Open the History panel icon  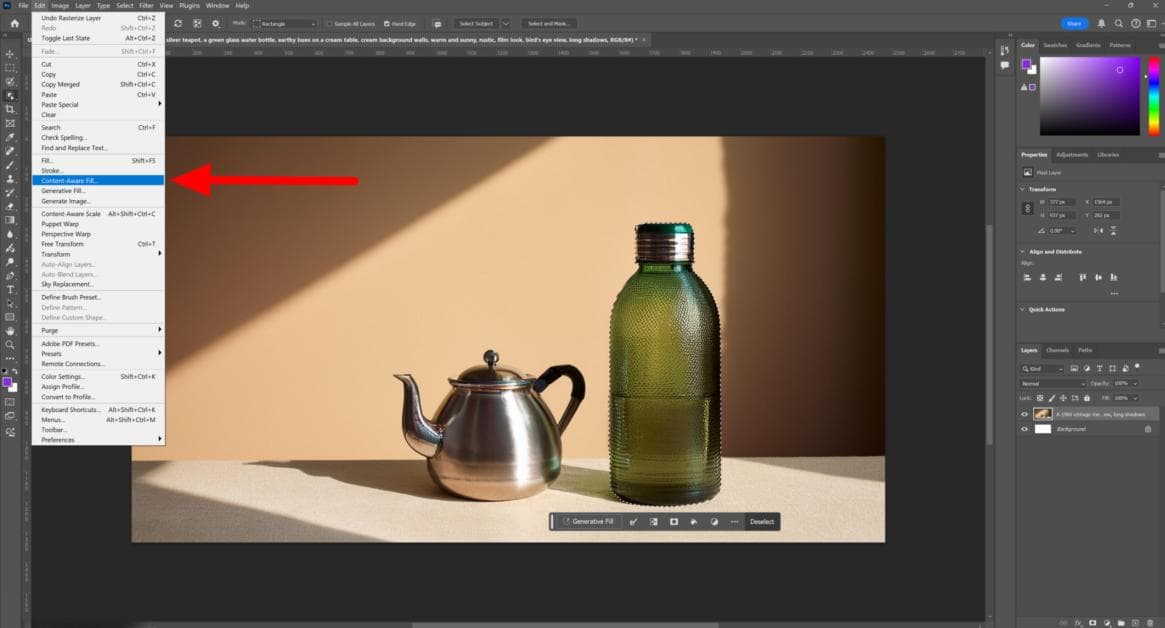coord(1005,51)
